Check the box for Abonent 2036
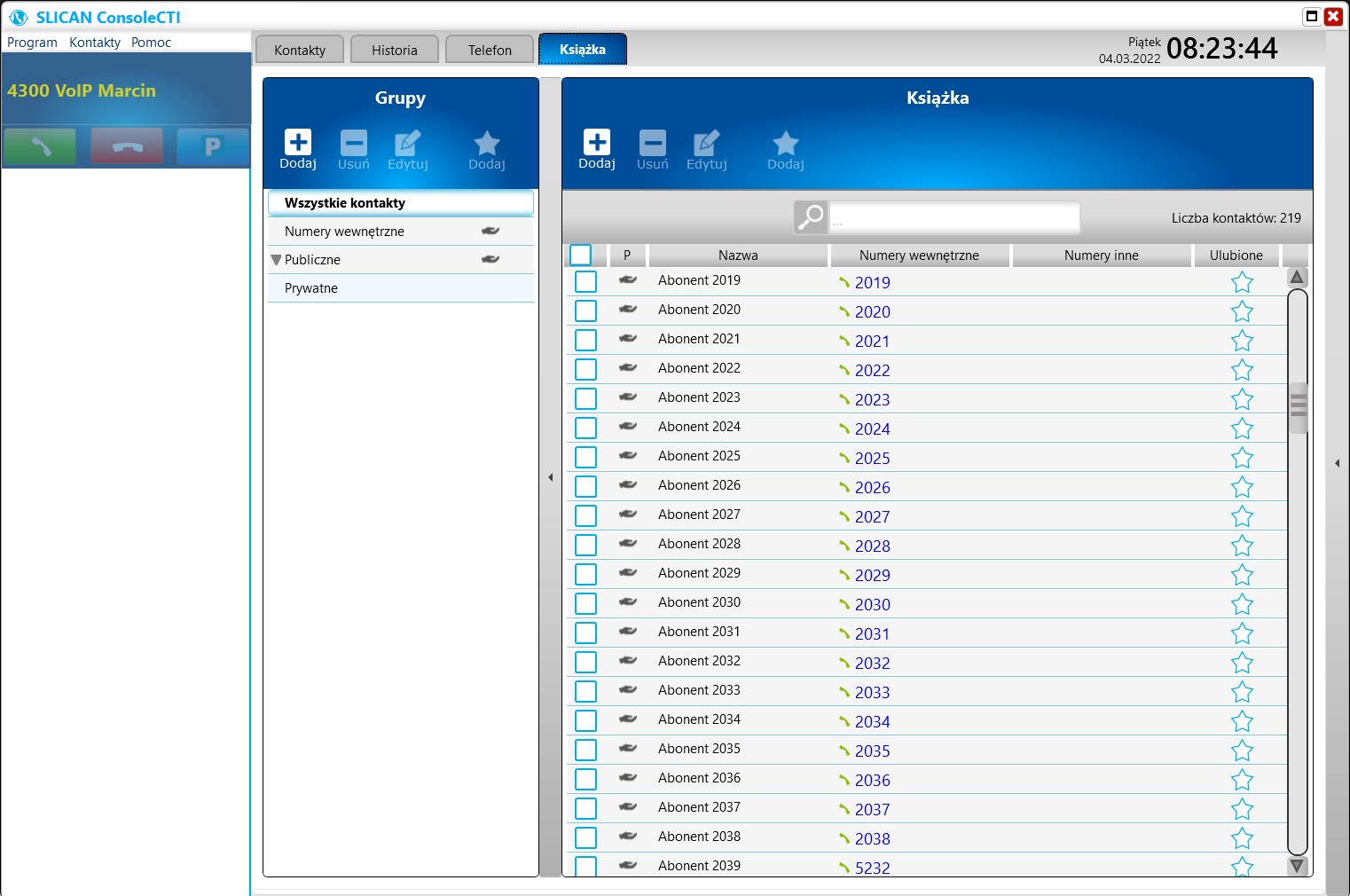1350x896 pixels. click(586, 780)
